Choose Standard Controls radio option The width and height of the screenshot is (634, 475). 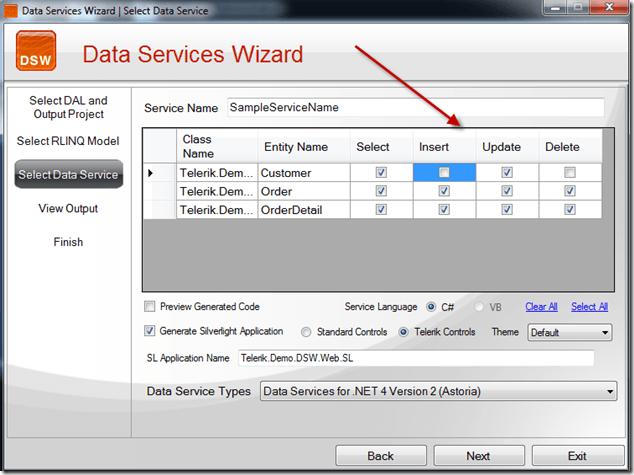[x=306, y=332]
